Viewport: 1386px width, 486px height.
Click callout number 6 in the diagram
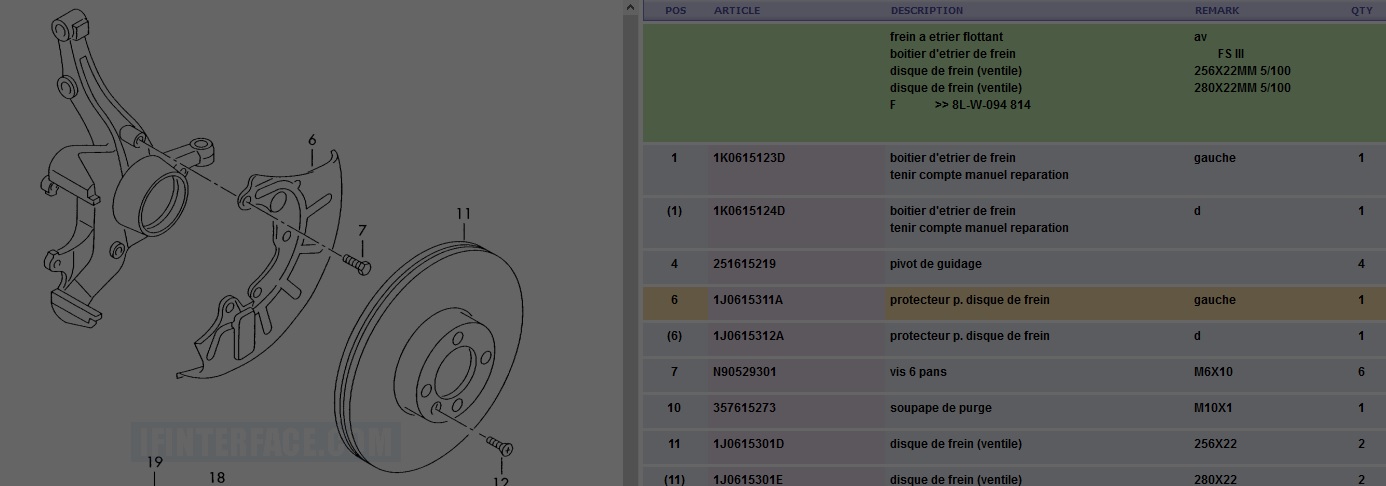pyautogui.click(x=312, y=140)
